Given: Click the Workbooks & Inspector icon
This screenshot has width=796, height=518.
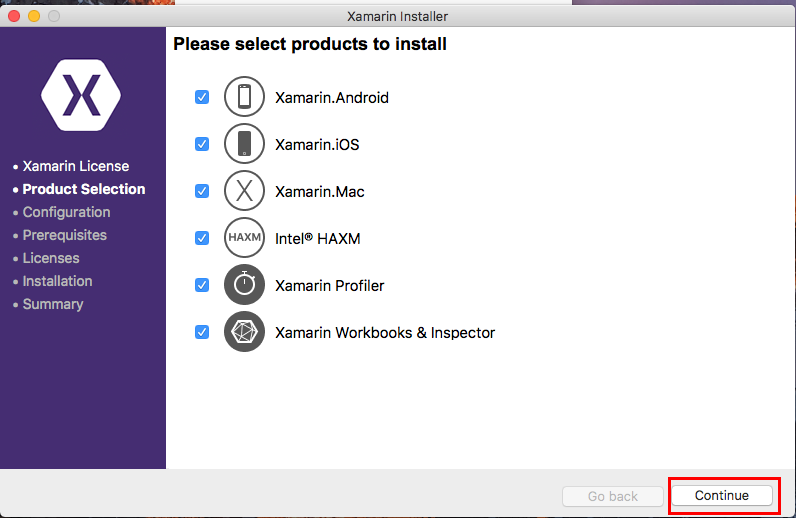Looking at the screenshot, I should coord(244,332).
